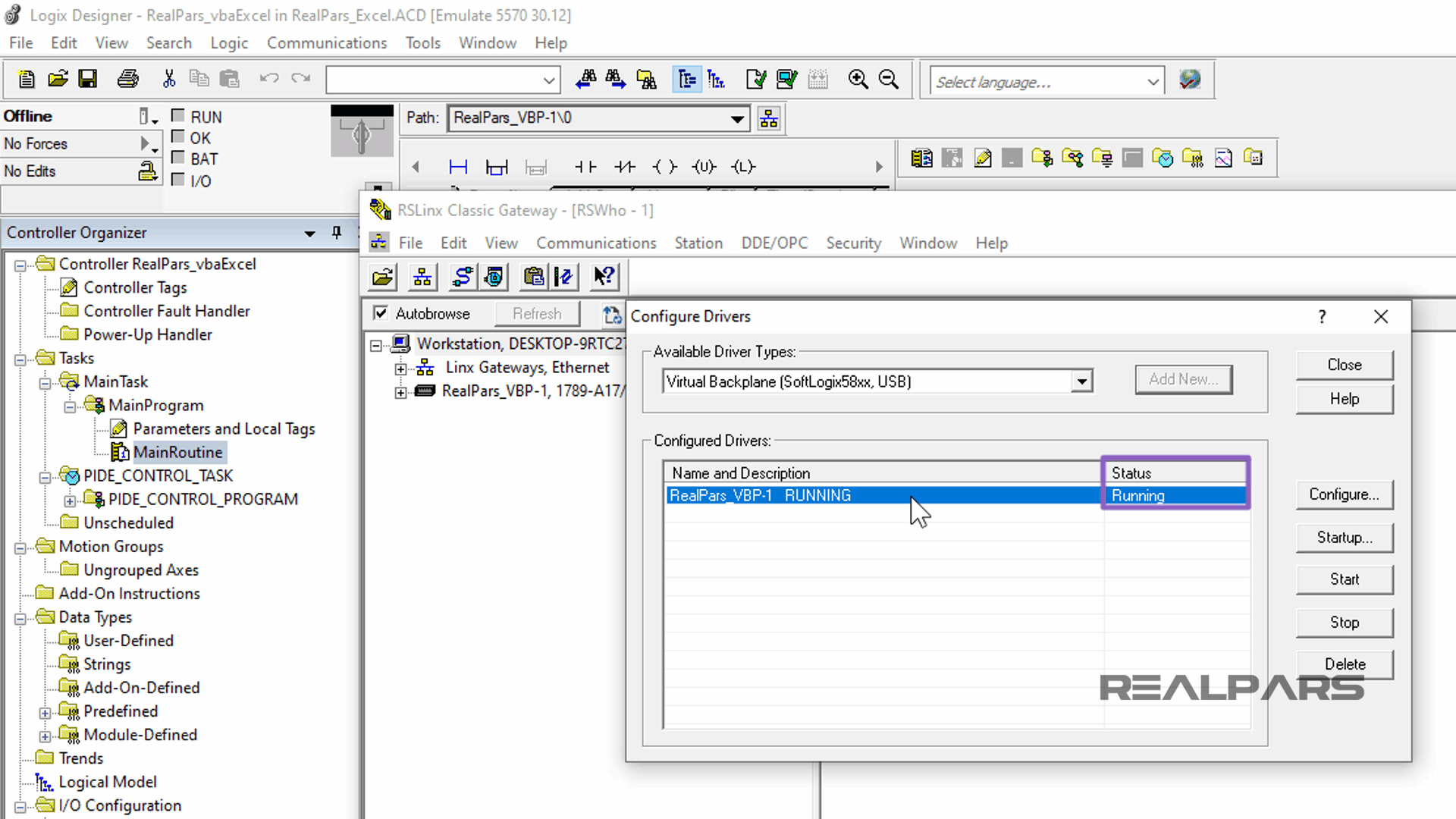Toggle the RUN status indicator box
The width and height of the screenshot is (1456, 819).
178,115
